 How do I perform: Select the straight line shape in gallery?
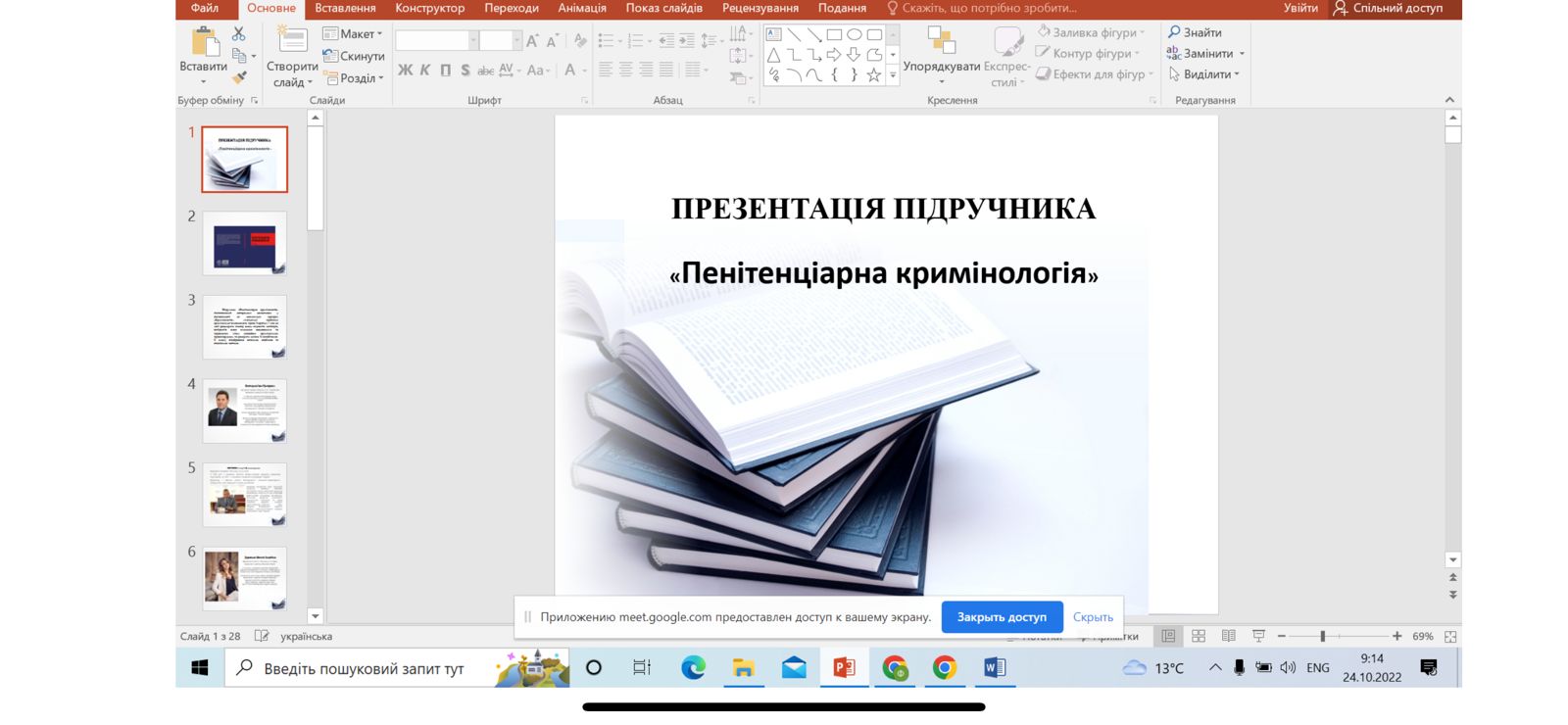pyautogui.click(x=794, y=34)
